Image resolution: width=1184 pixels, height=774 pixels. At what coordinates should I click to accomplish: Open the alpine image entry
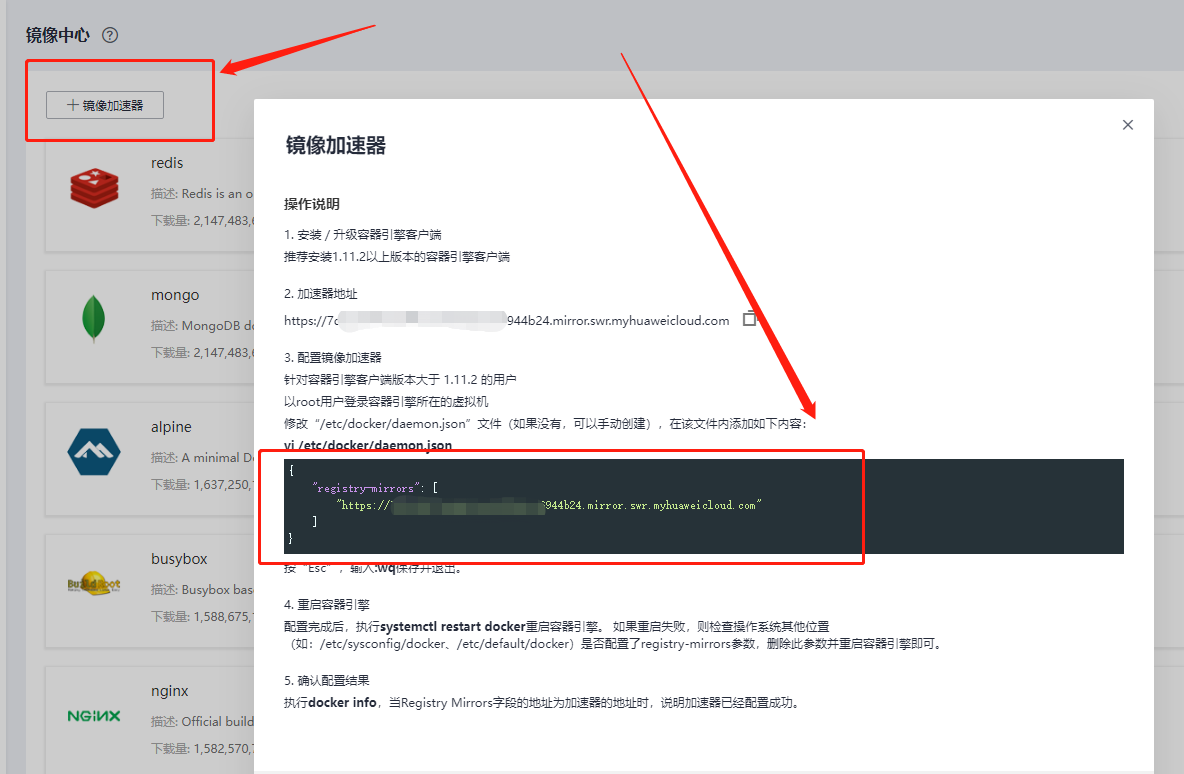171,427
